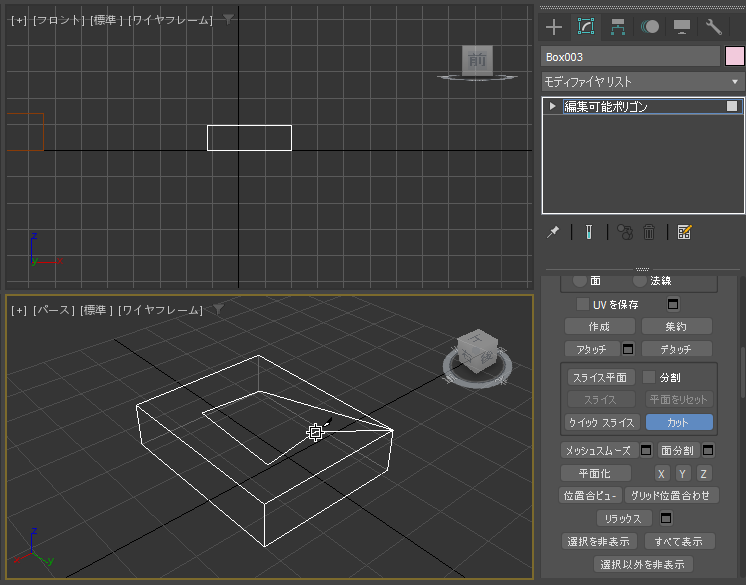Click the X planarize axis button
Screen dimensions: 746x585
click(x=661, y=474)
